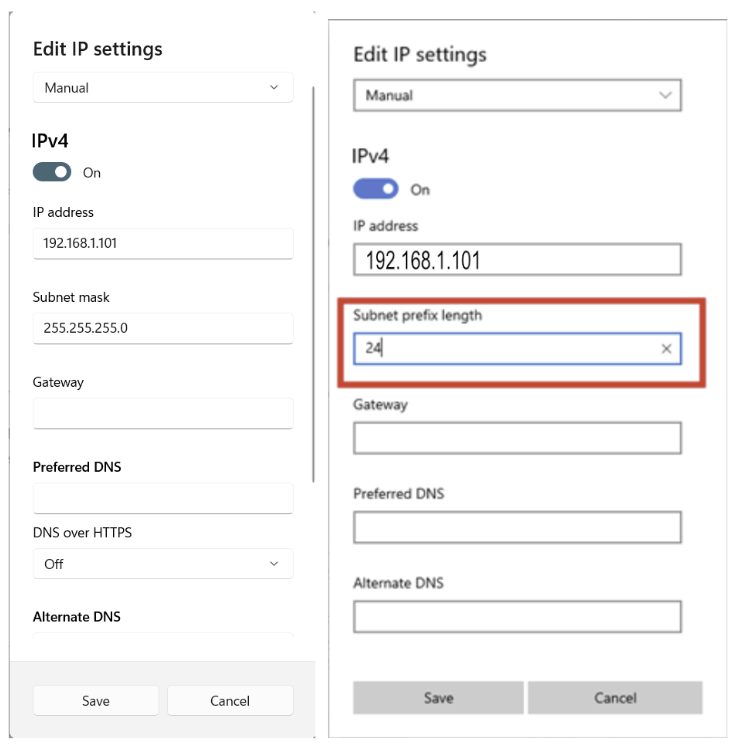Image resolution: width=735 pixels, height=746 pixels.
Task: Click the chevron on left Manual dropdown
Action: 274,87
